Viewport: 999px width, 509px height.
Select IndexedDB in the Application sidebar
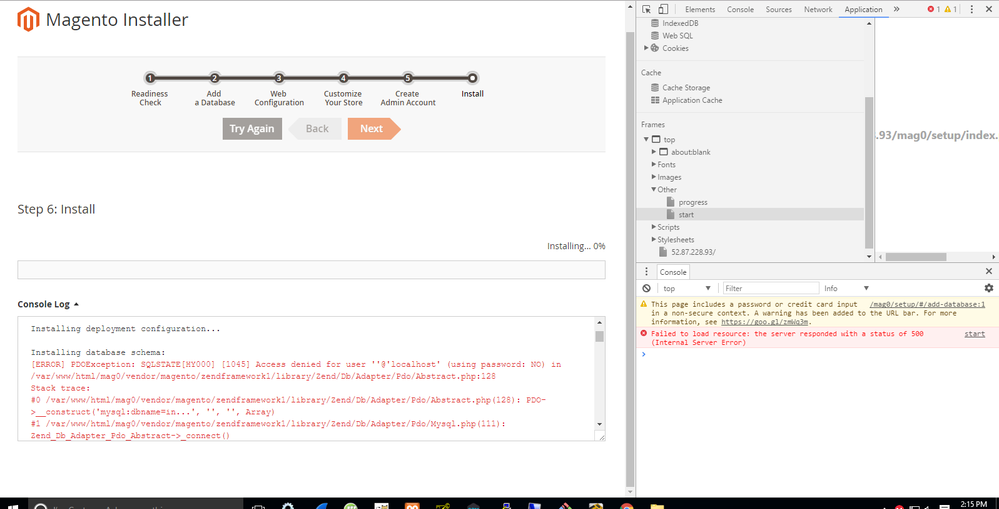(680, 23)
